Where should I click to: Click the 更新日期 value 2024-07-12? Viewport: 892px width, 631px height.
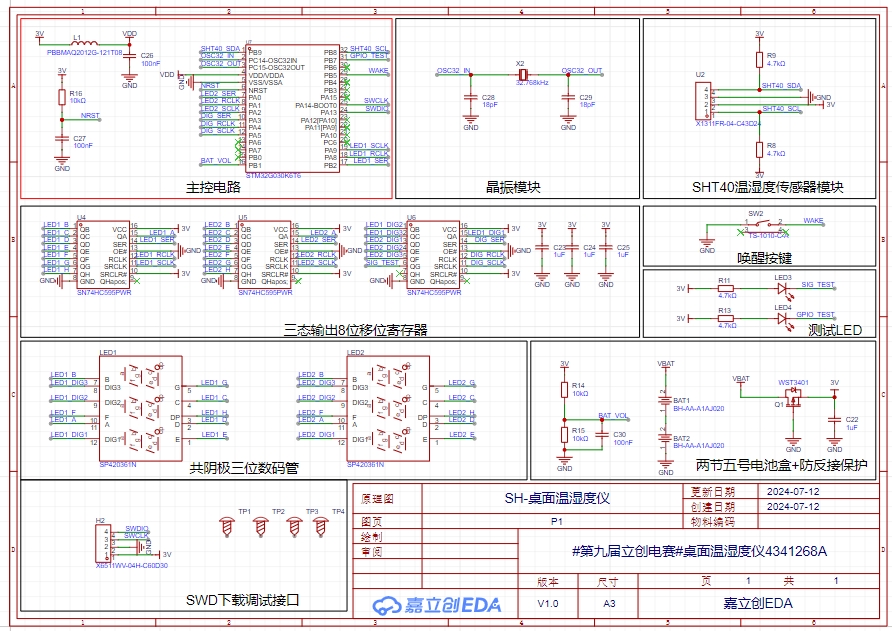point(793,492)
